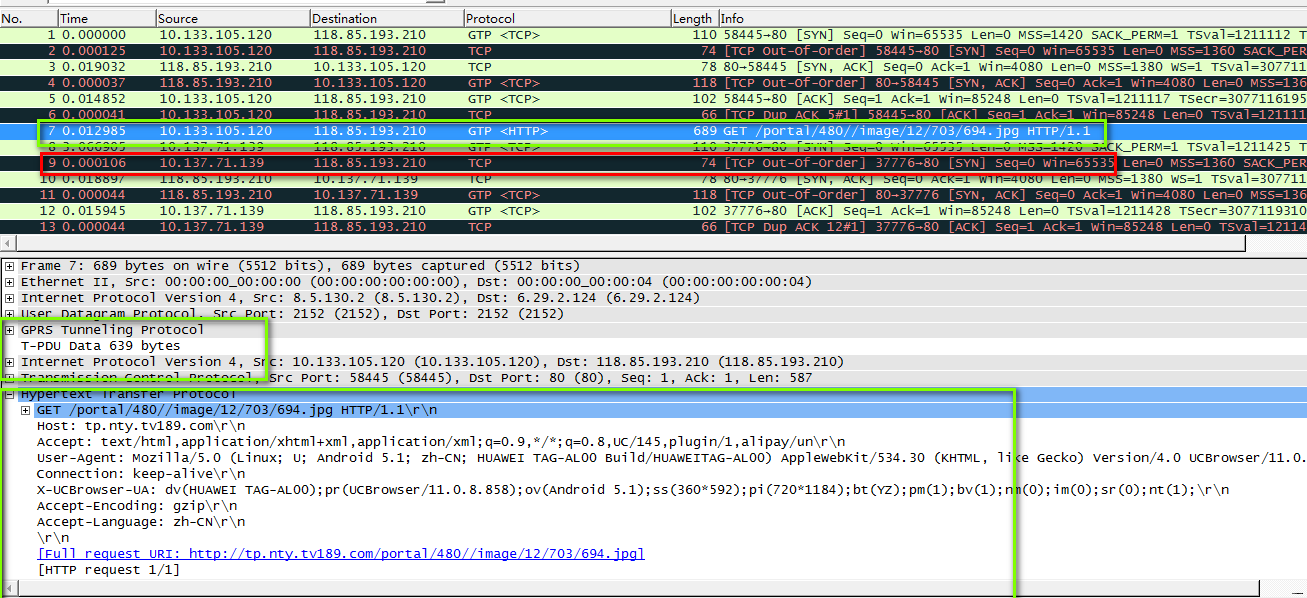1307x598 pixels.
Task: Sort by the Destination column header
Action: [x=387, y=18]
